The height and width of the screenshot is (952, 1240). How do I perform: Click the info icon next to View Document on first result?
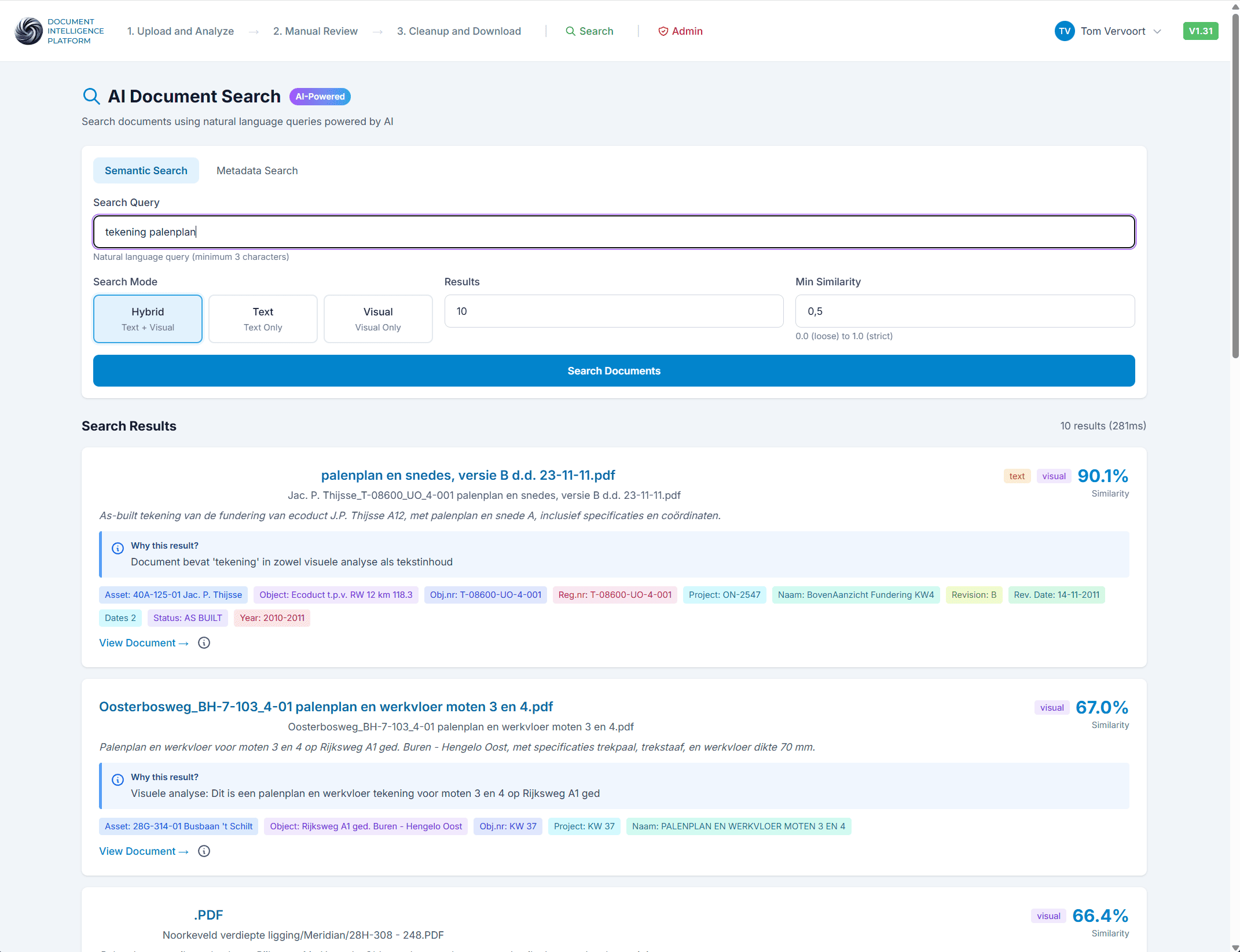click(x=204, y=642)
